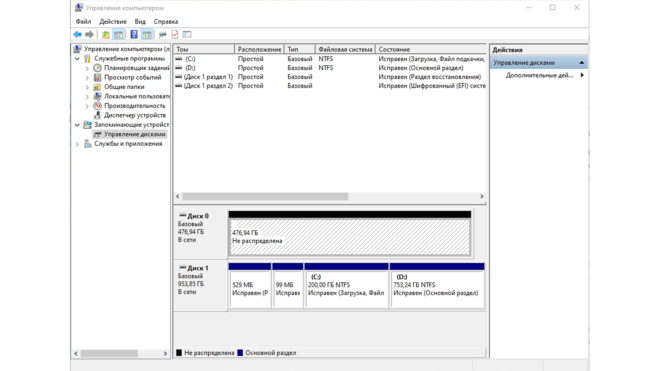The height and width of the screenshot is (371, 660).
Task: Sort by the Состояние column header
Action: pyautogui.click(x=431, y=49)
